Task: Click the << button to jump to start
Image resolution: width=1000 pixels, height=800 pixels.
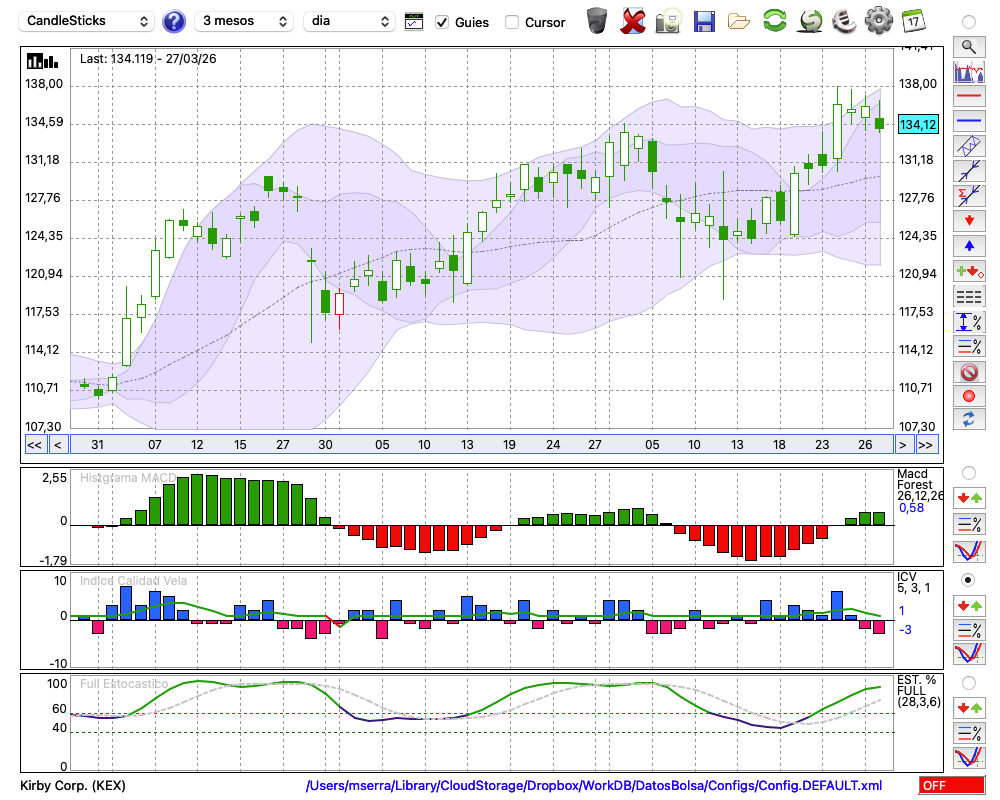Action: 34,444
